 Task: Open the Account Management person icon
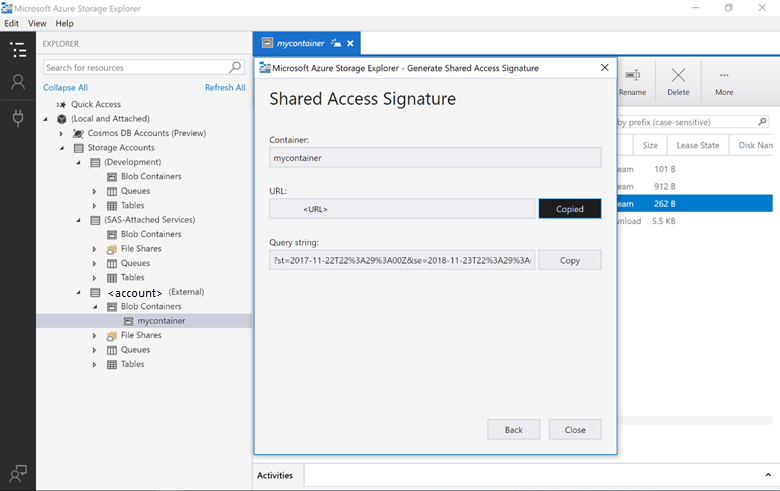coord(18,82)
